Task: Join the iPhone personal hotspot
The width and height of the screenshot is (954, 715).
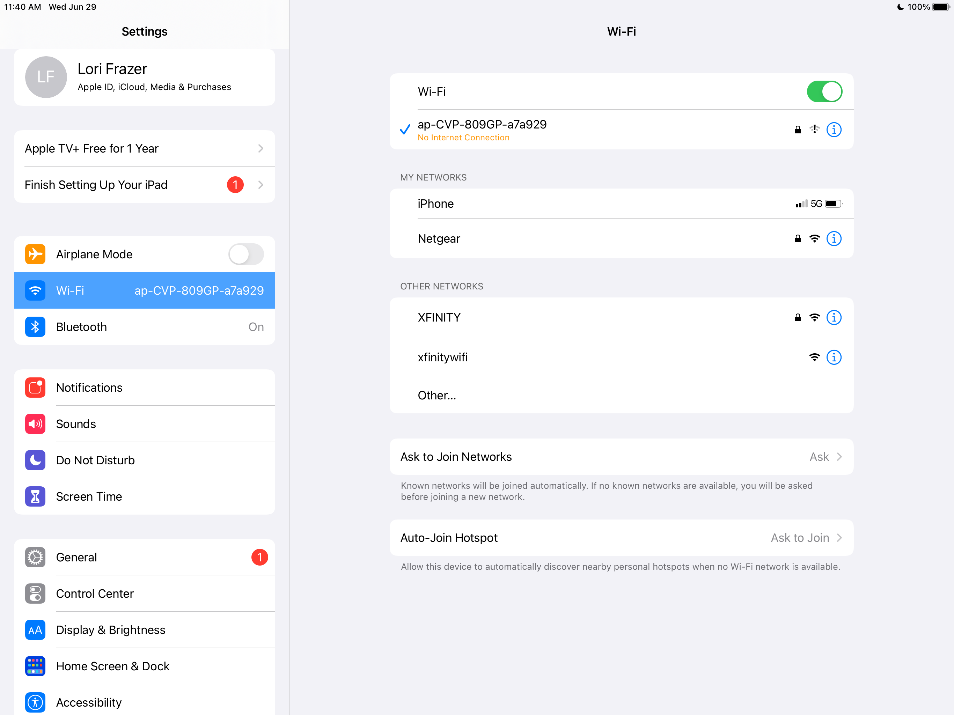Action: click(621, 204)
